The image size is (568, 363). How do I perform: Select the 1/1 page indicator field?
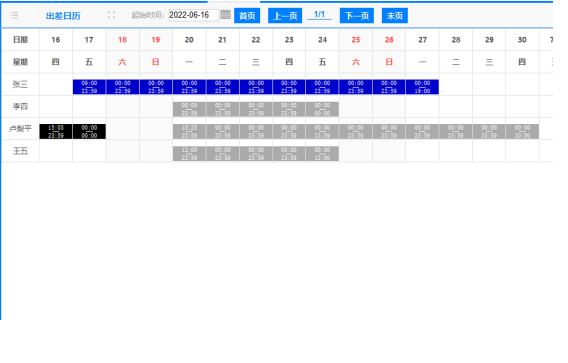click(x=319, y=14)
